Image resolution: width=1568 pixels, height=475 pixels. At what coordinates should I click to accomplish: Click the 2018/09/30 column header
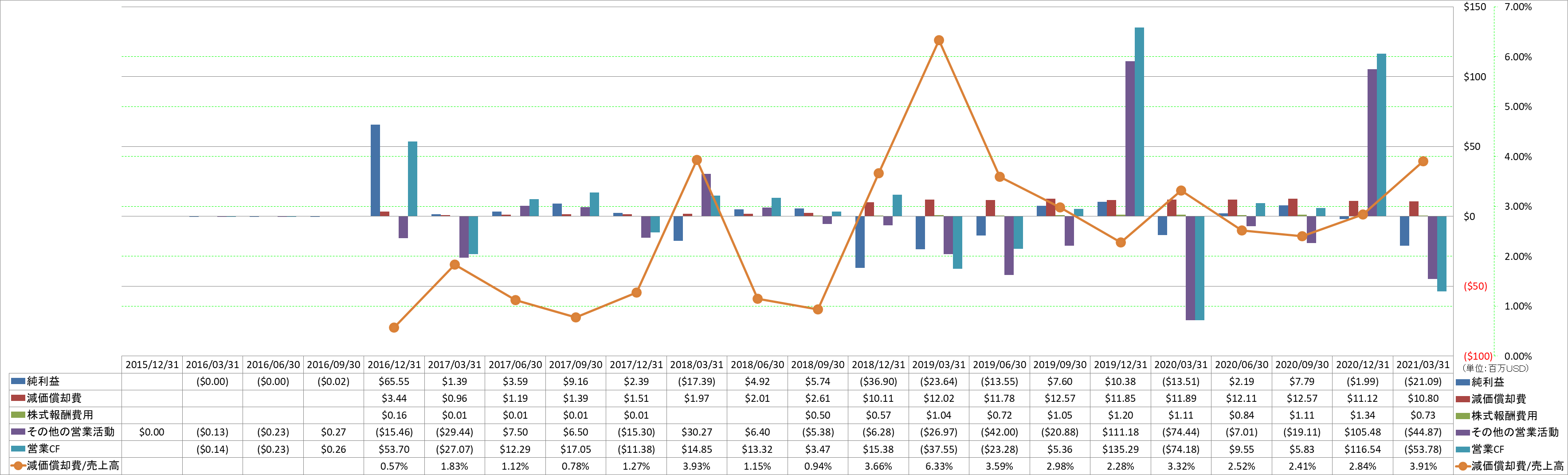pyautogui.click(x=818, y=365)
